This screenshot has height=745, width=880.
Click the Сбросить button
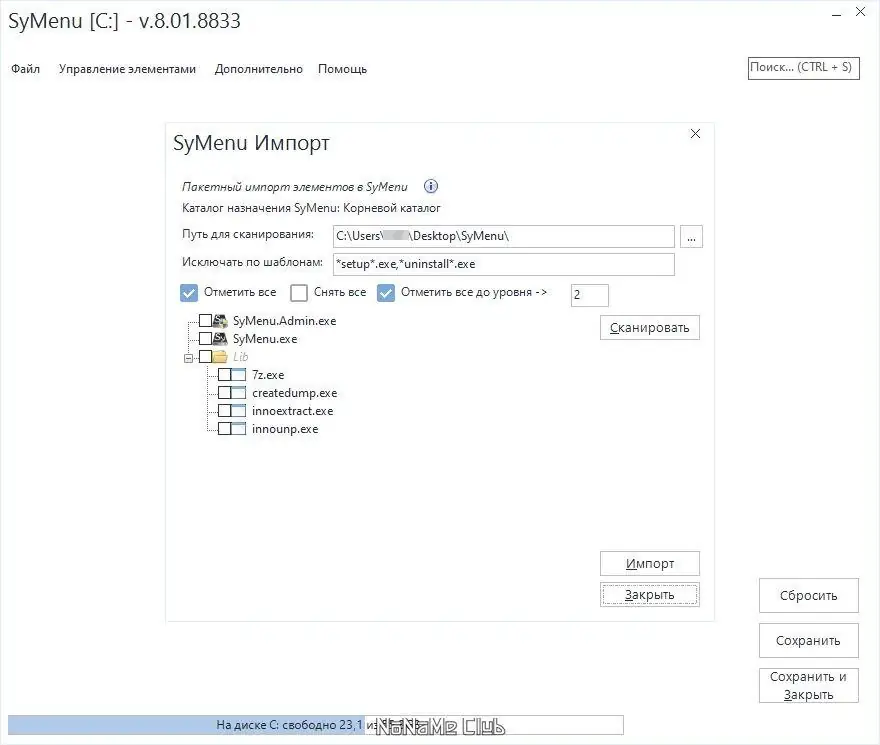coord(809,595)
